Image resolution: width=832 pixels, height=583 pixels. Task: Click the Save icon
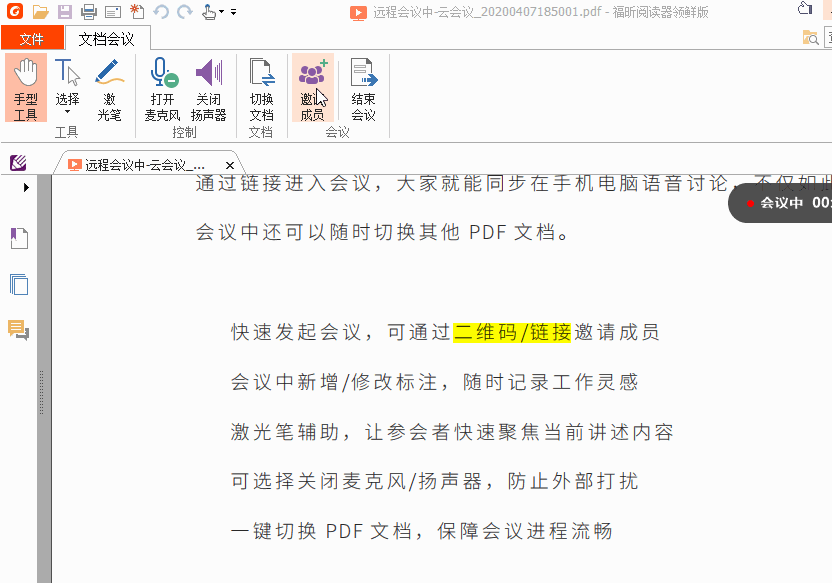pyautogui.click(x=64, y=11)
